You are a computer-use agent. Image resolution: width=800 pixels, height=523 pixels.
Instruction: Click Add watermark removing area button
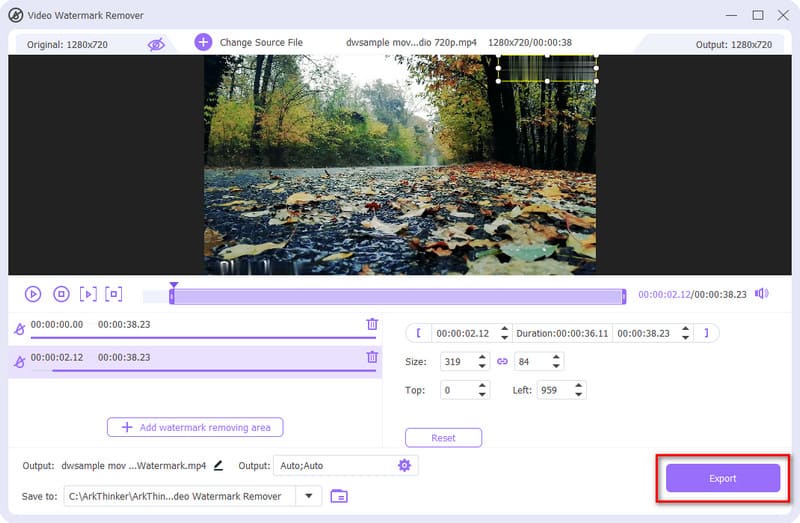(195, 427)
